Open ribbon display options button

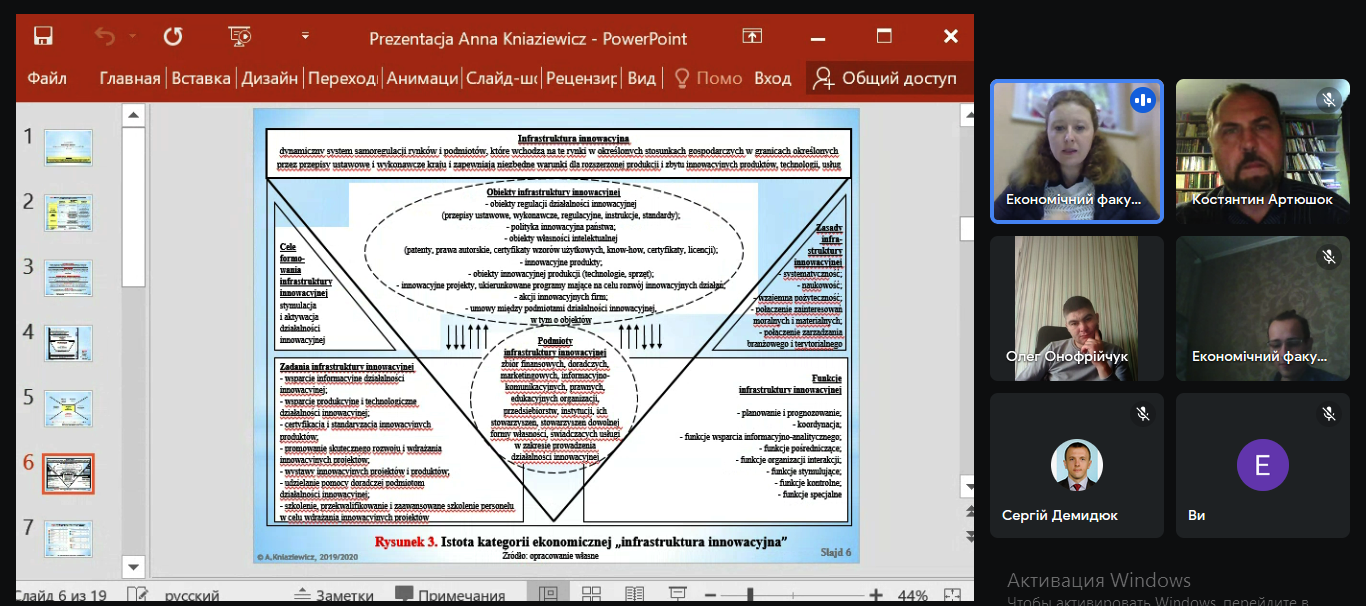(752, 37)
